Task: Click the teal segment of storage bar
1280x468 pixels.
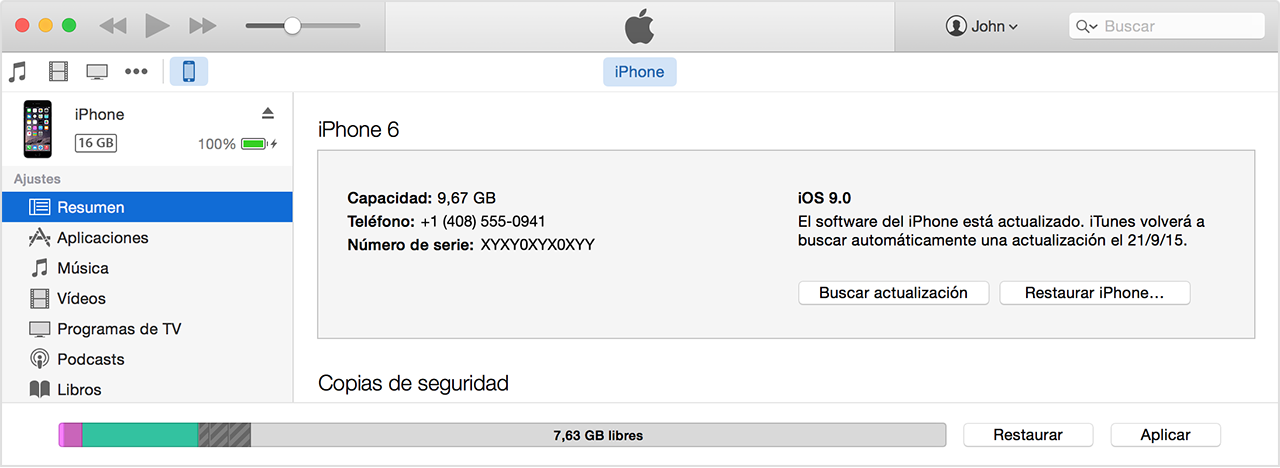Action: [140, 435]
